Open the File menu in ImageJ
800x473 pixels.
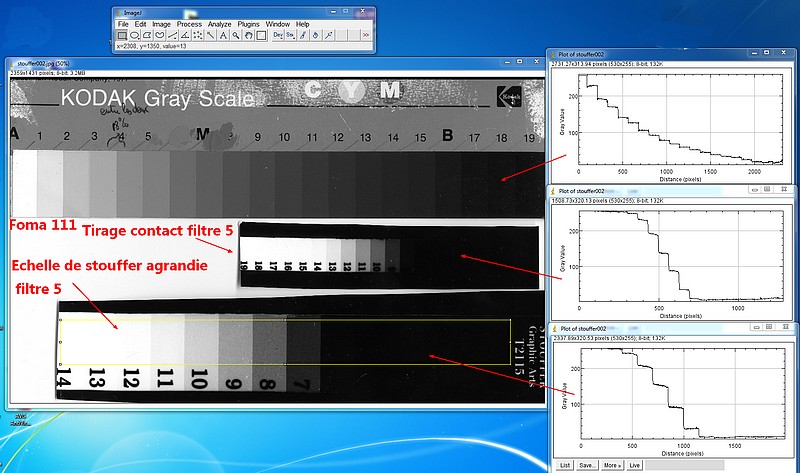click(x=123, y=24)
